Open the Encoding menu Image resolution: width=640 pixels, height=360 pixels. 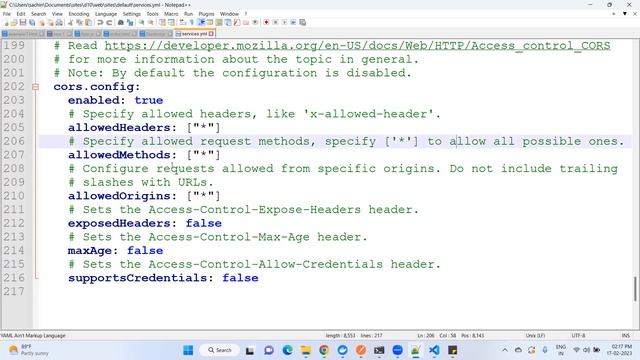coord(79,14)
